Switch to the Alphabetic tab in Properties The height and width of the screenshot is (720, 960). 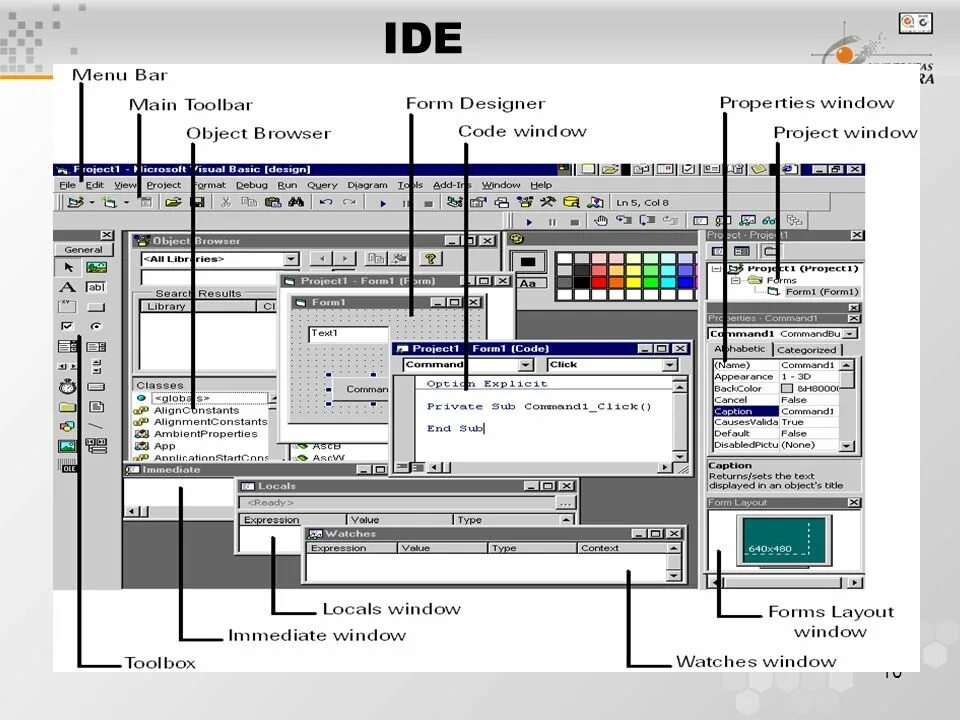coord(740,349)
